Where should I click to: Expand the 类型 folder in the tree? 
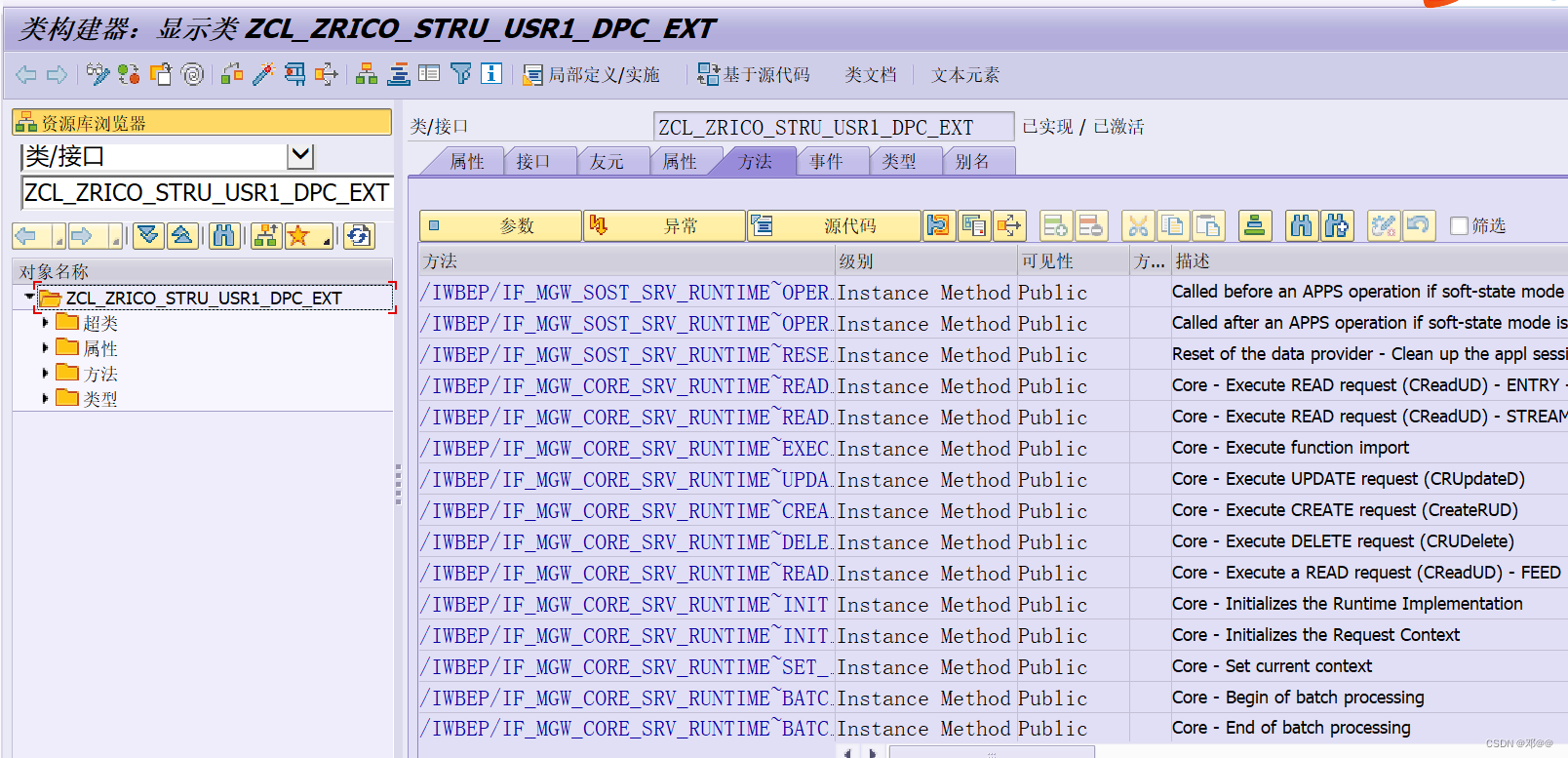coord(45,398)
